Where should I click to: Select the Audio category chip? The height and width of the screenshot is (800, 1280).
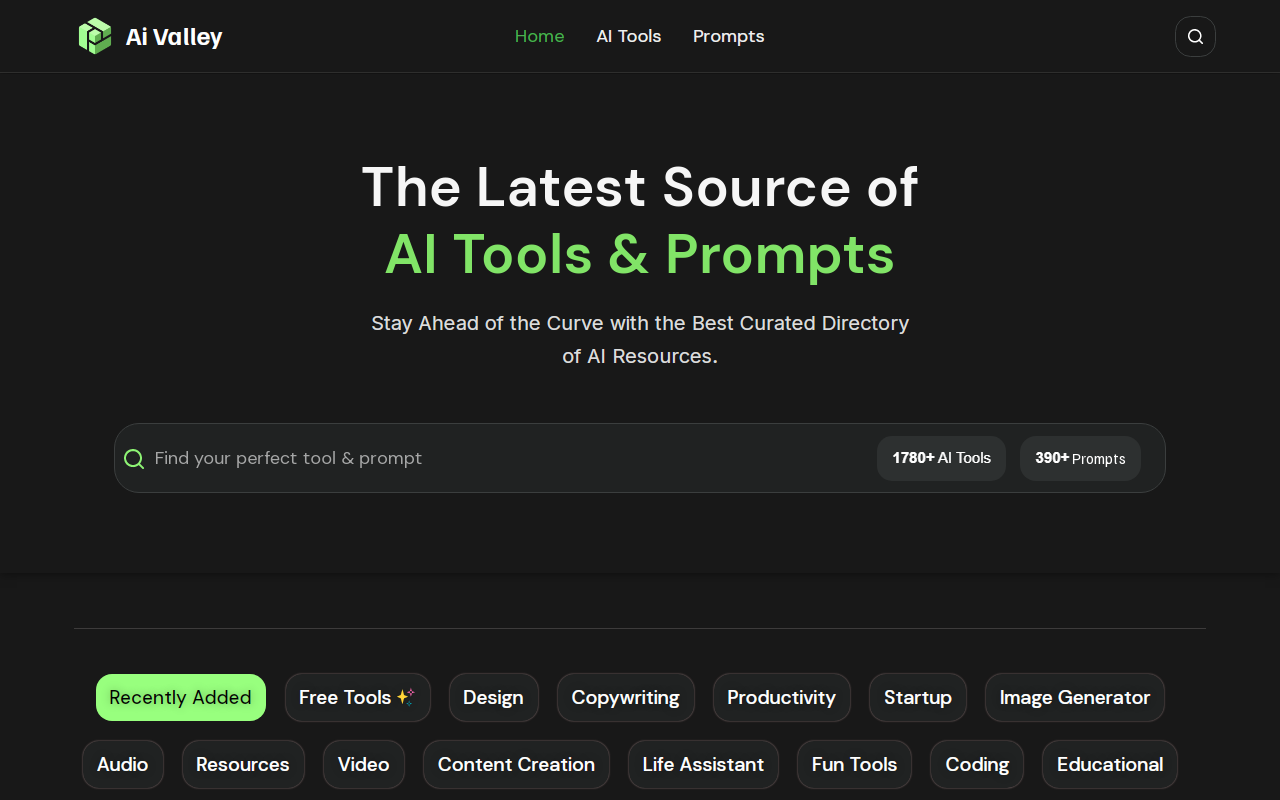coord(122,764)
